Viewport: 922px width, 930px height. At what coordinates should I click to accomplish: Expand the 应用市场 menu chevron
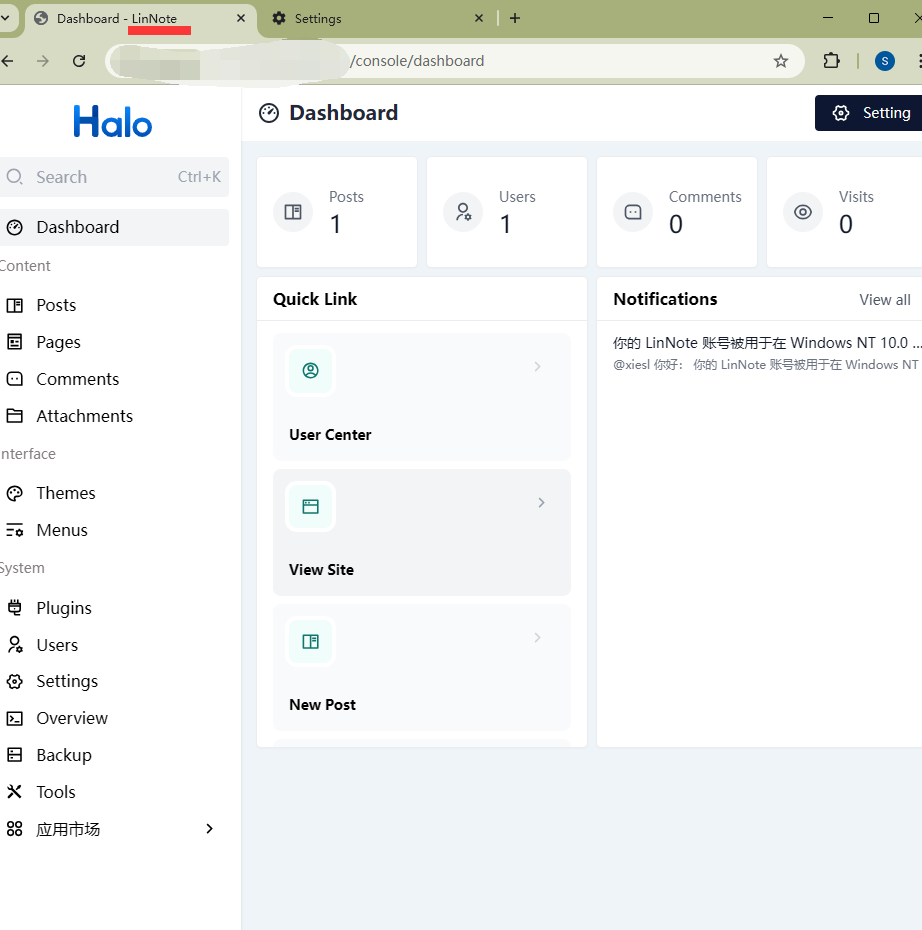209,829
